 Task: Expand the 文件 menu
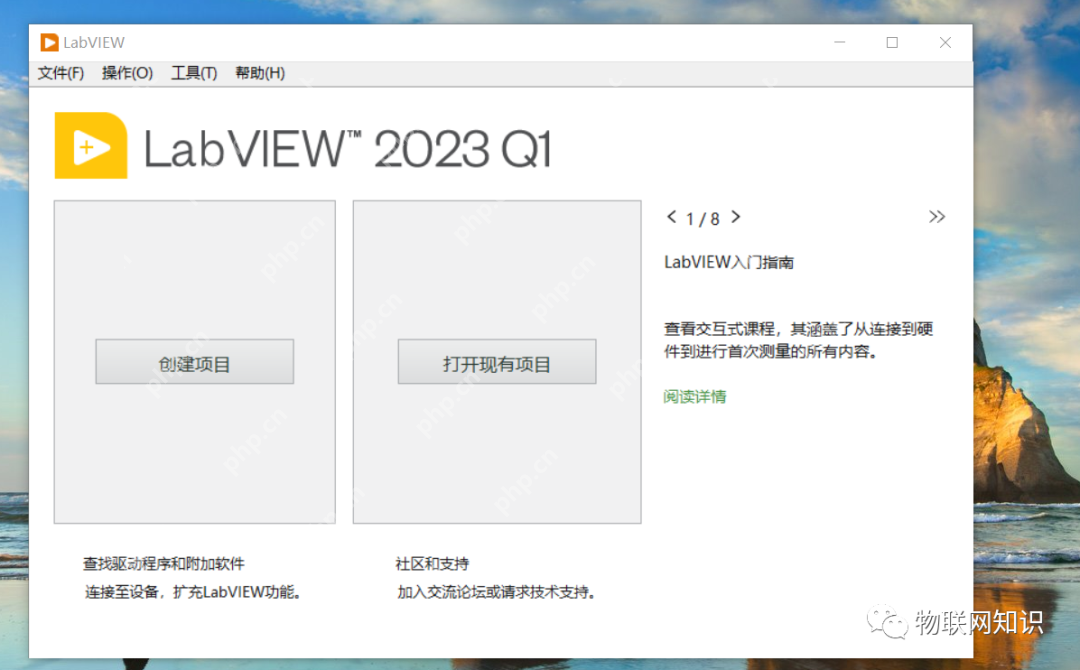point(60,72)
